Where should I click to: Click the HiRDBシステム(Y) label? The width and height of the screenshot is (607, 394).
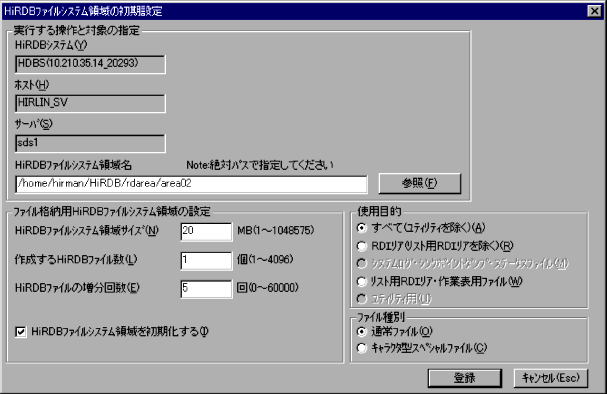click(x=51, y=45)
